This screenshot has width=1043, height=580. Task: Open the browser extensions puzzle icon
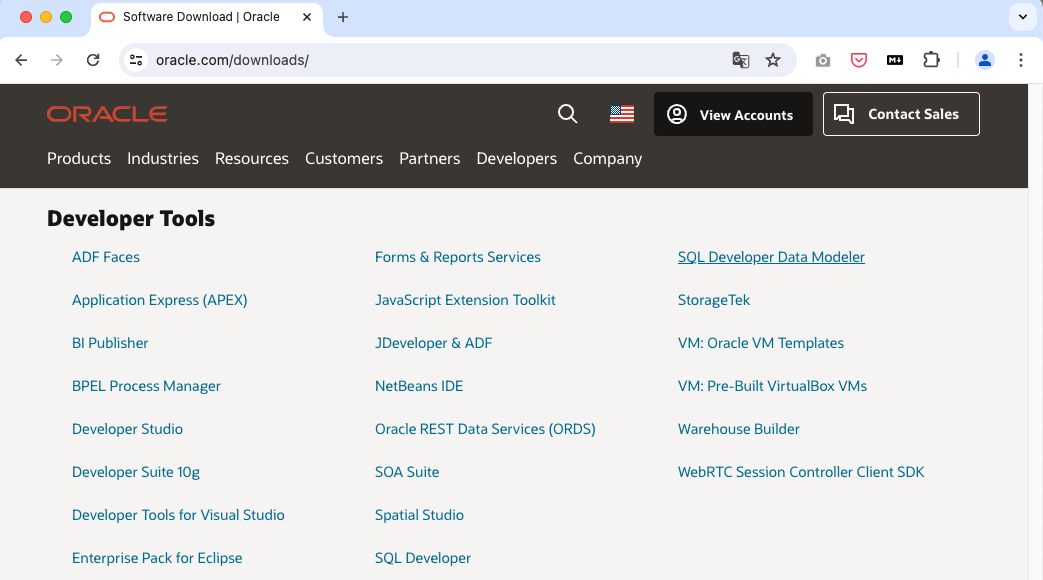[931, 60]
